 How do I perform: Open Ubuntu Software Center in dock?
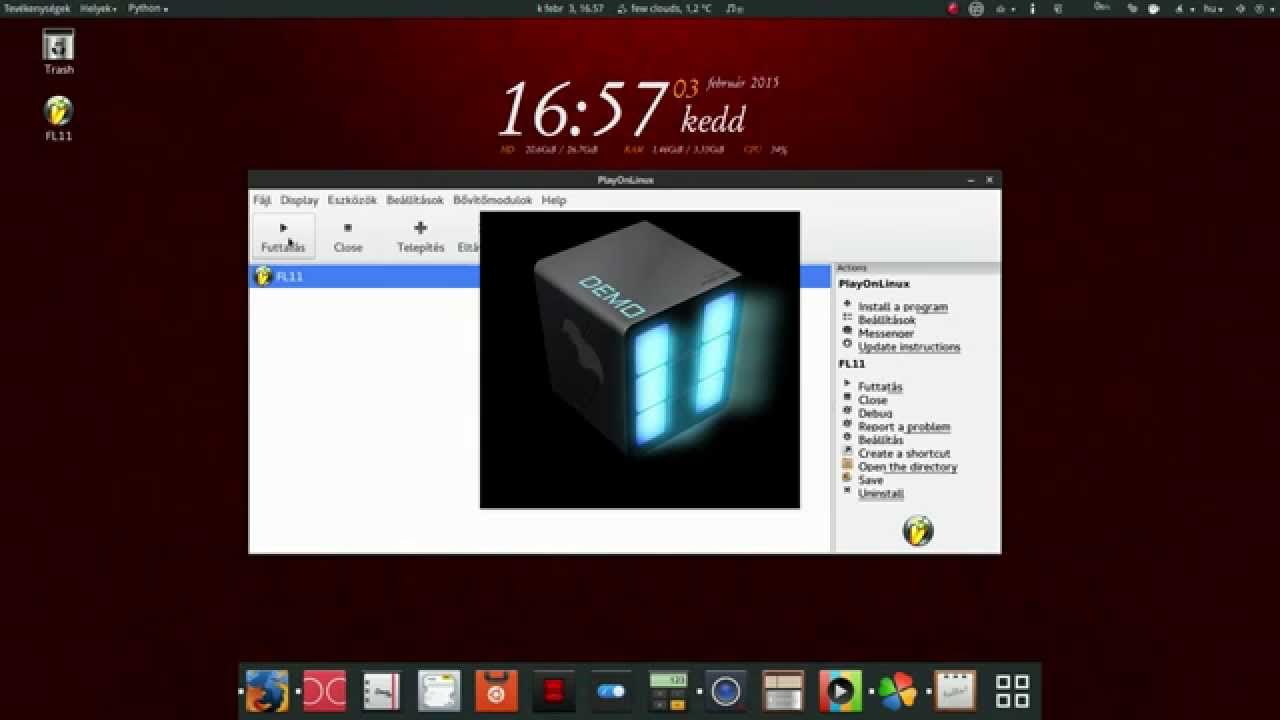[496, 691]
